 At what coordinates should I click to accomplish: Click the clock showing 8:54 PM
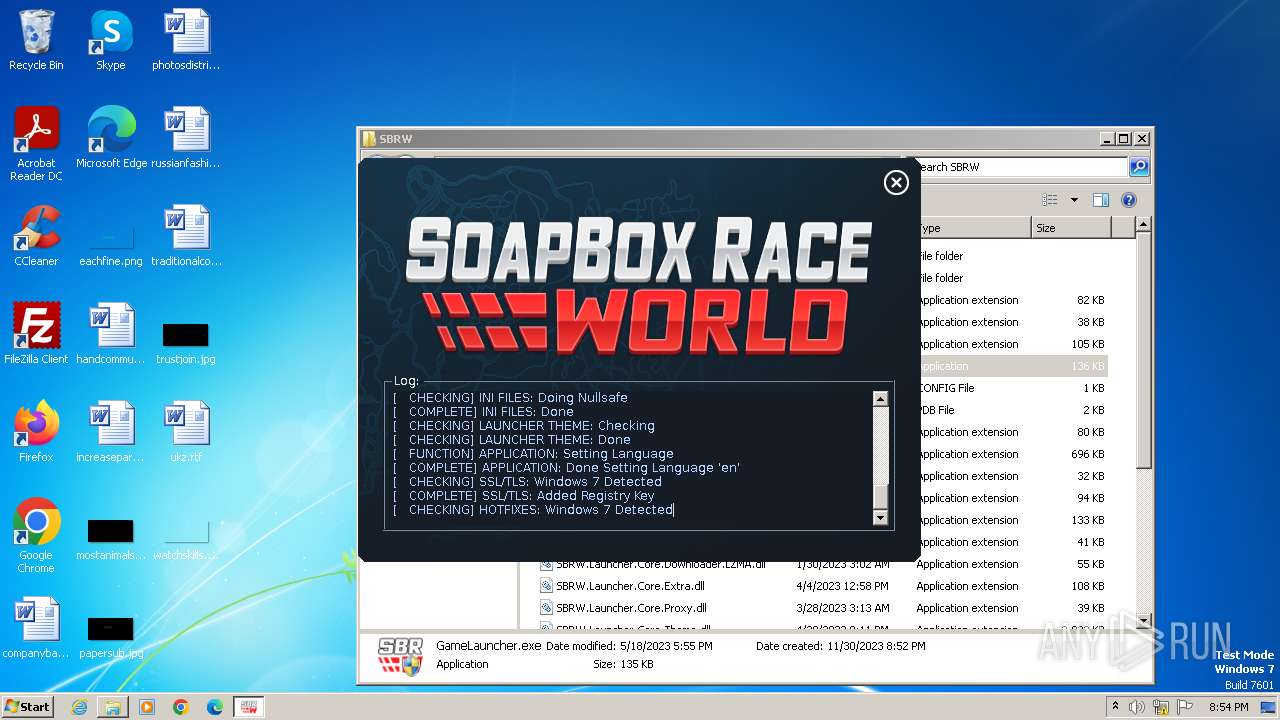click(1228, 707)
